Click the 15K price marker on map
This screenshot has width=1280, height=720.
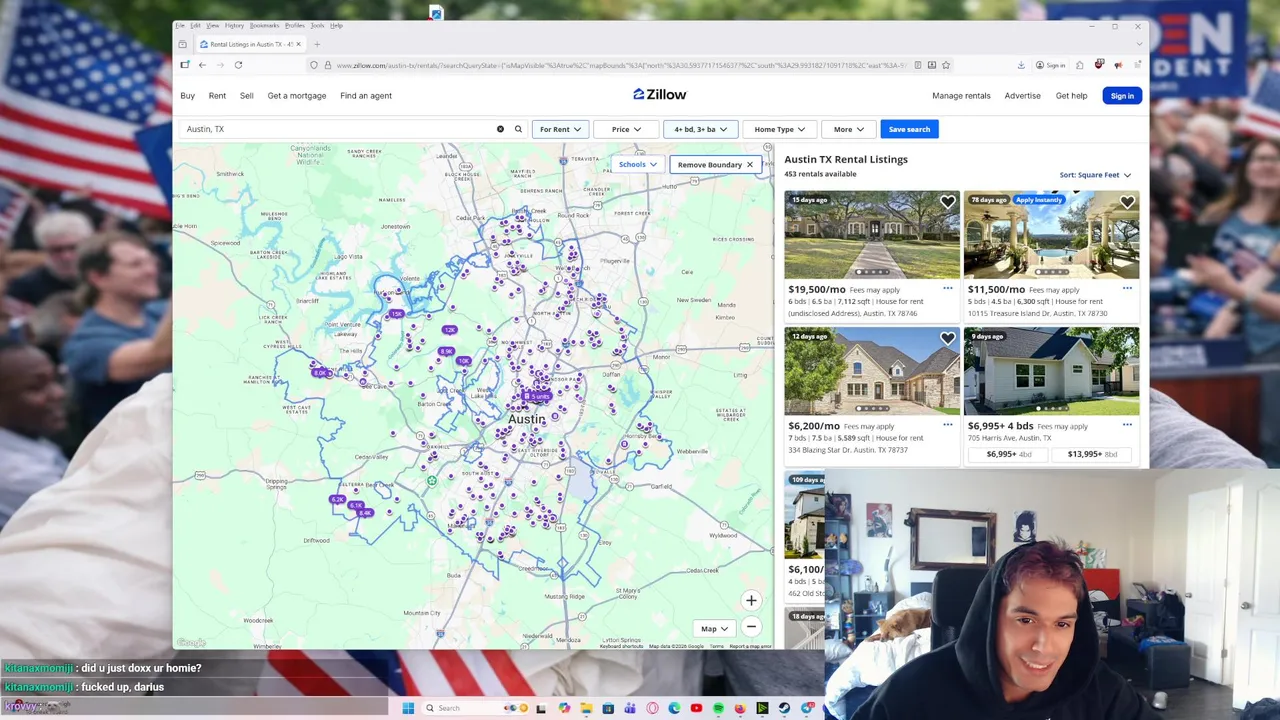click(x=397, y=314)
